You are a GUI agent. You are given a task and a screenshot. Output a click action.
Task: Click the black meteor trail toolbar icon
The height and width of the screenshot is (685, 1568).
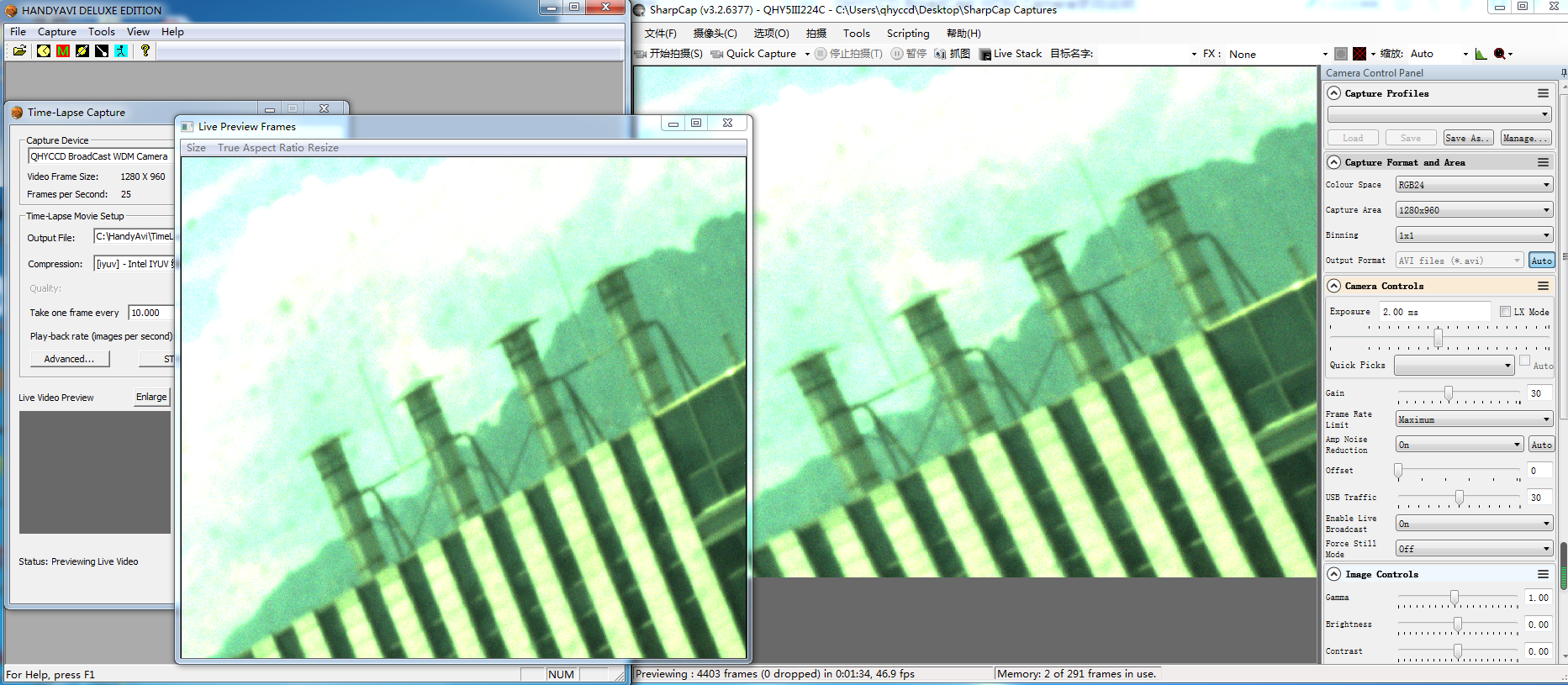(102, 51)
